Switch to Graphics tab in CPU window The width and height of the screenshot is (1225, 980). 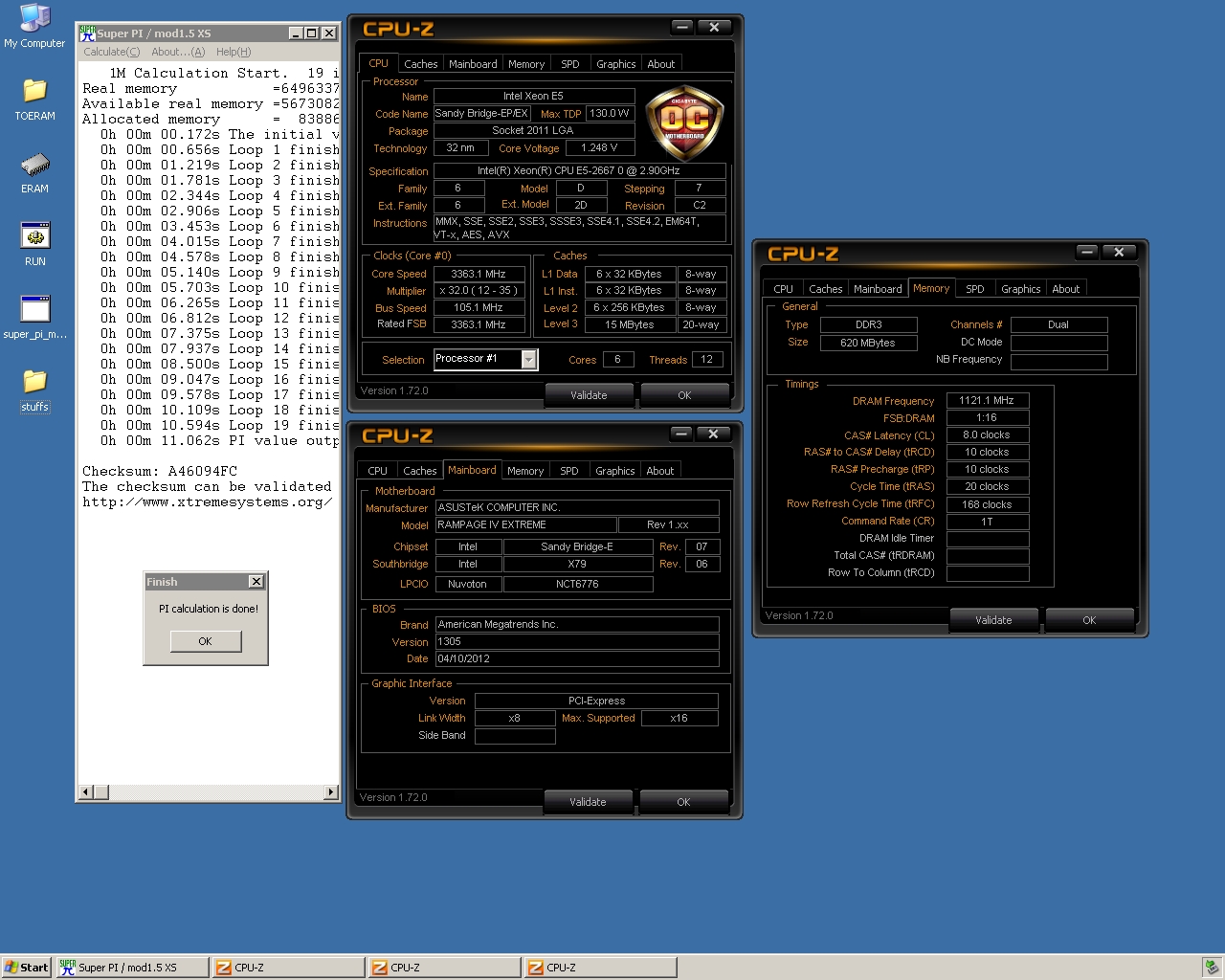pos(616,64)
